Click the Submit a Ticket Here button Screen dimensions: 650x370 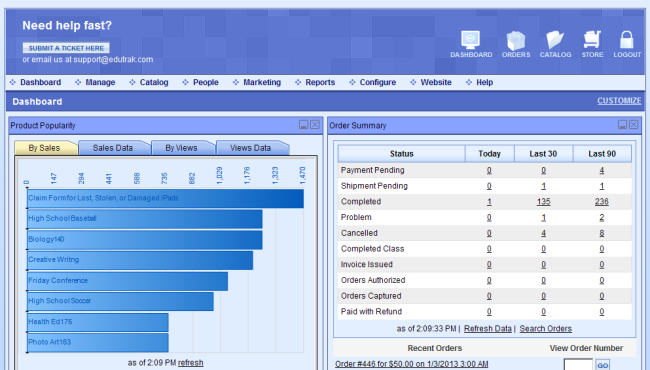point(66,48)
